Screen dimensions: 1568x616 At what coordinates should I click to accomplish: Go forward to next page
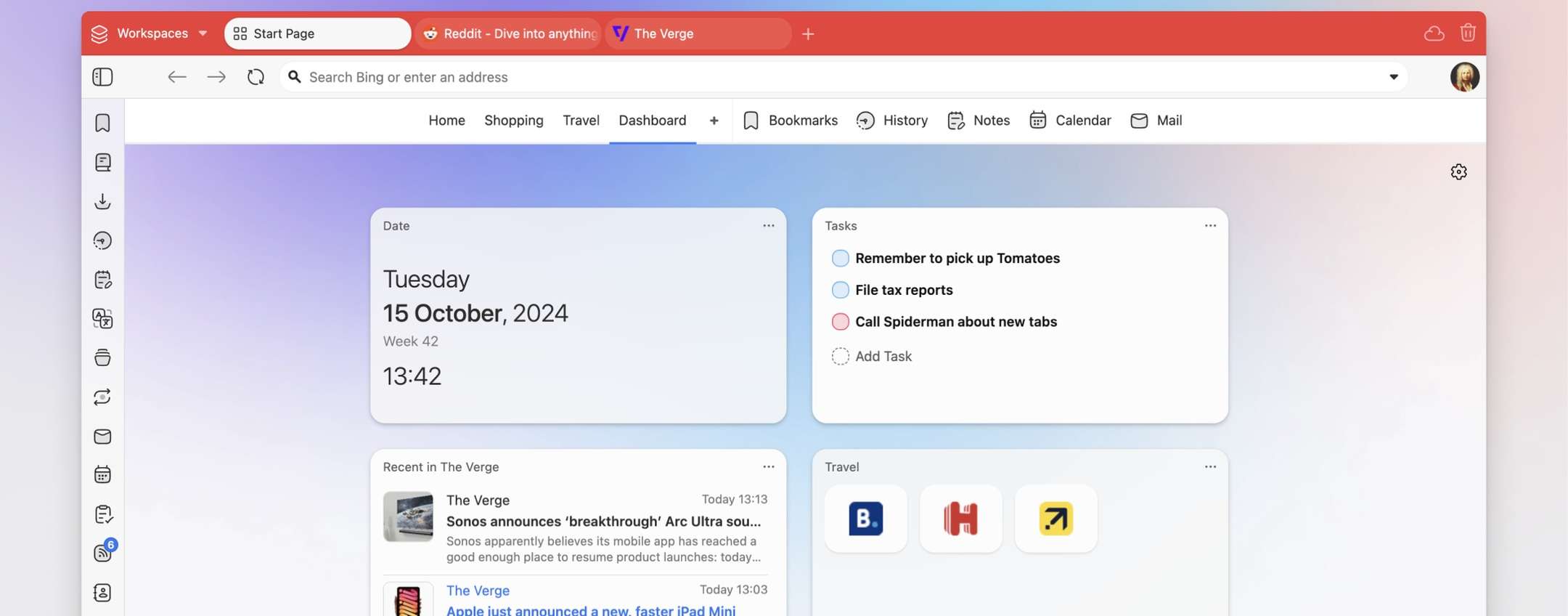pyautogui.click(x=216, y=77)
